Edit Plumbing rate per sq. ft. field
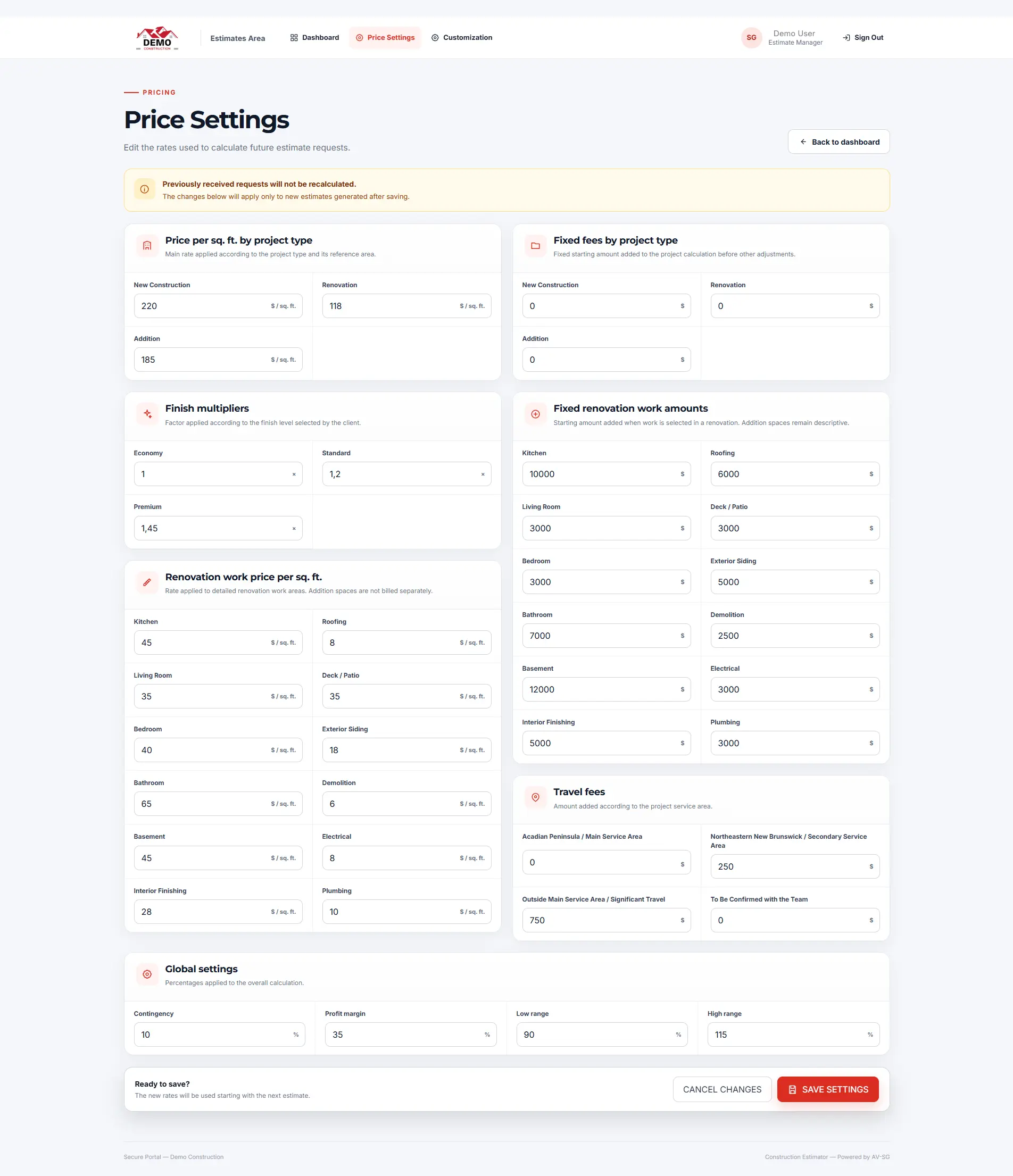1013x1176 pixels. pos(406,912)
